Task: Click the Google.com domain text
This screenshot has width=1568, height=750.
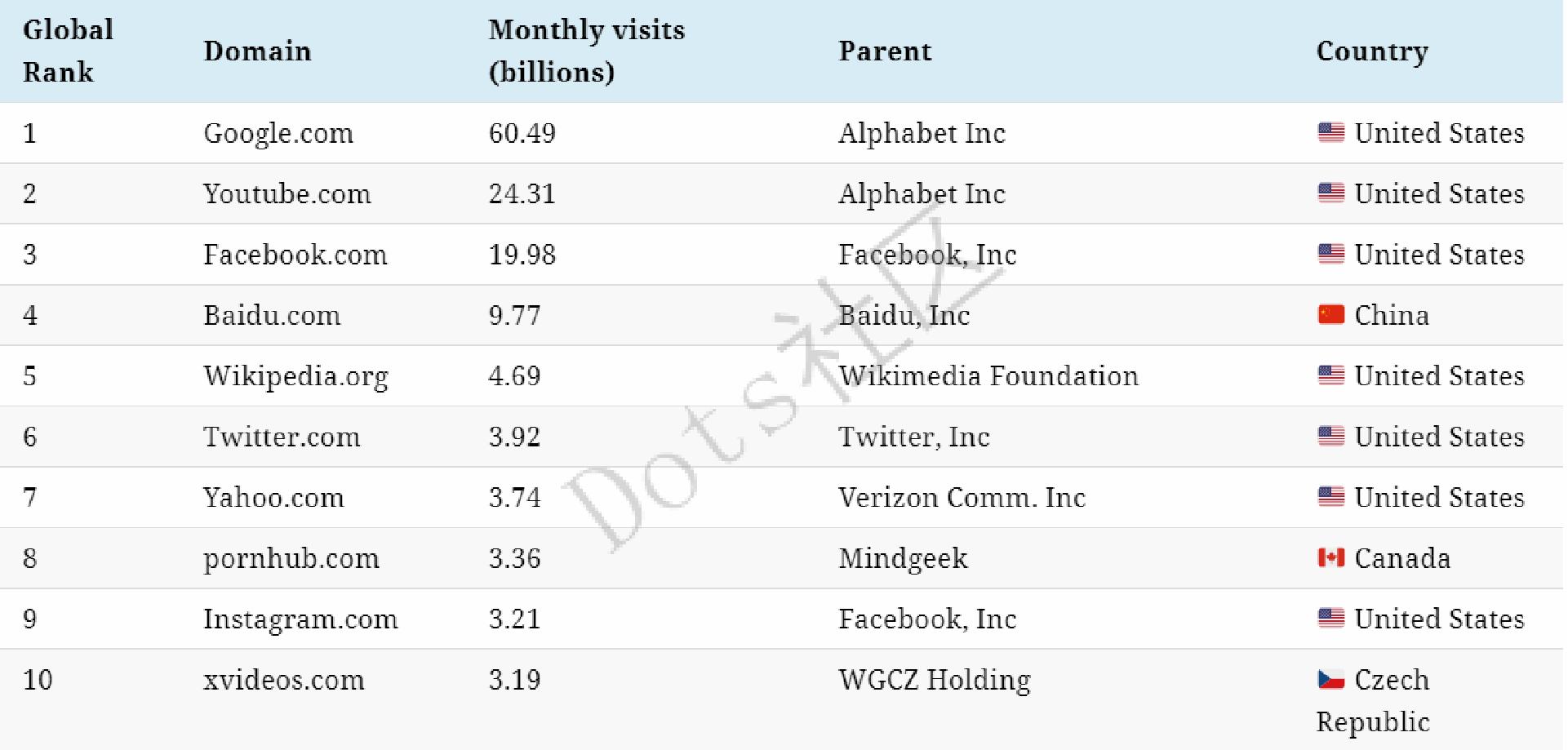Action: 278,133
